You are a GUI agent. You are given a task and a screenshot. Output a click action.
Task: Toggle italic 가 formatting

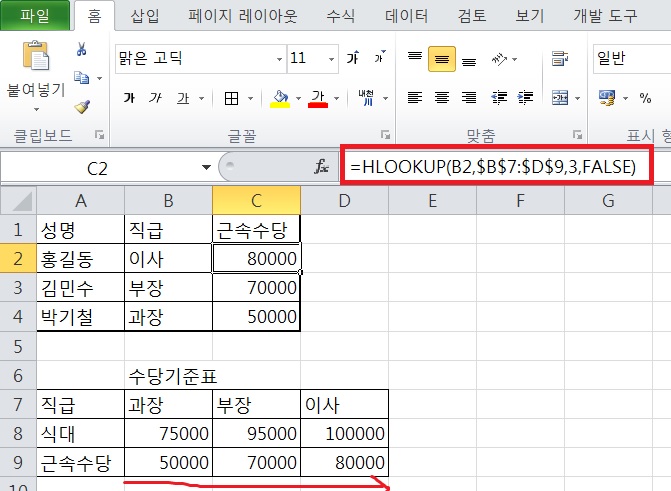[x=155, y=98]
